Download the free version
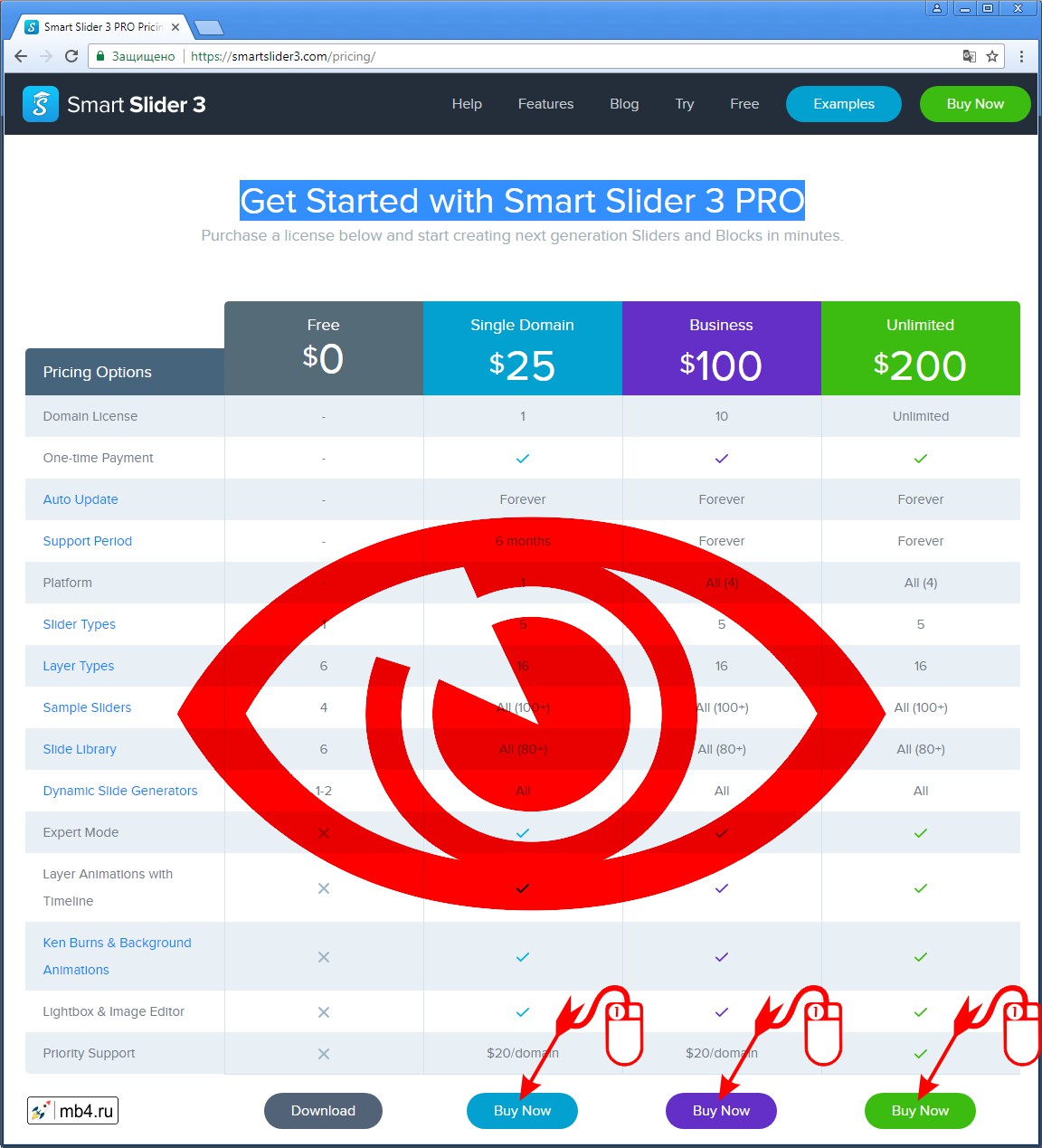The width and height of the screenshot is (1042, 1148). coord(323,1110)
